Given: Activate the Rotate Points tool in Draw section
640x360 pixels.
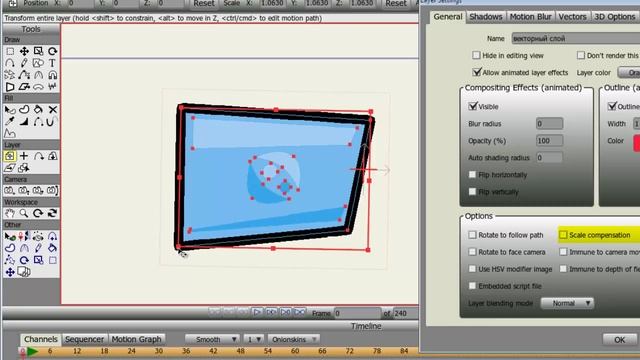Looking at the screenshot, I should pyautogui.click(x=53, y=51).
